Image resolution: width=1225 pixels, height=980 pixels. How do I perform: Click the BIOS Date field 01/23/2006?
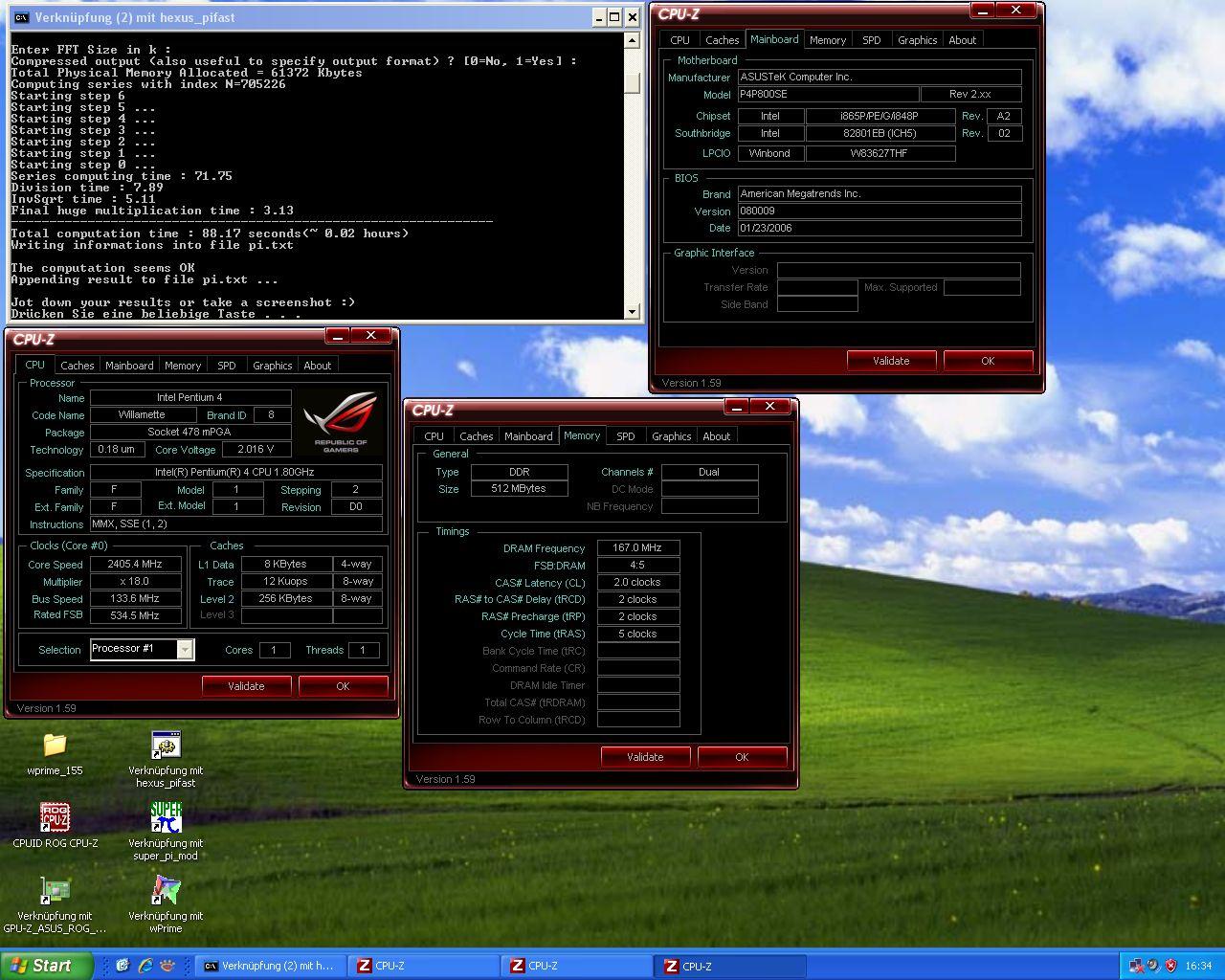pyautogui.click(x=879, y=229)
